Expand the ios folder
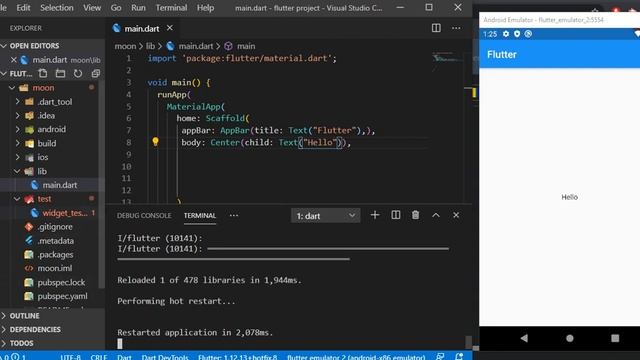 coord(18,157)
